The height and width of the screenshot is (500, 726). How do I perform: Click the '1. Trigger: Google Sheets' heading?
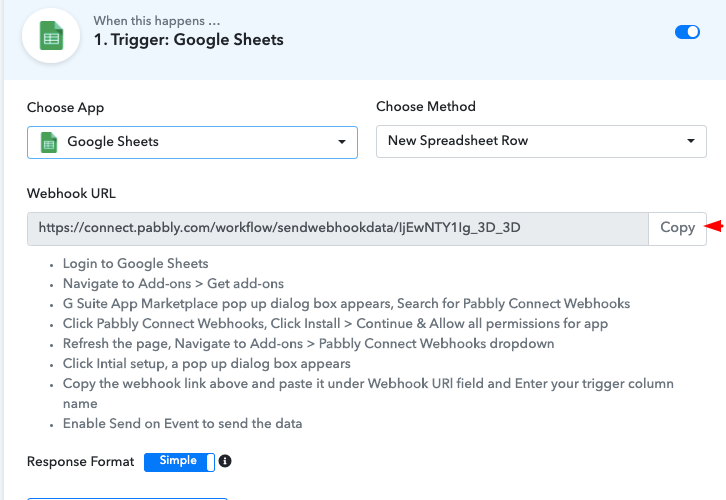coord(188,40)
